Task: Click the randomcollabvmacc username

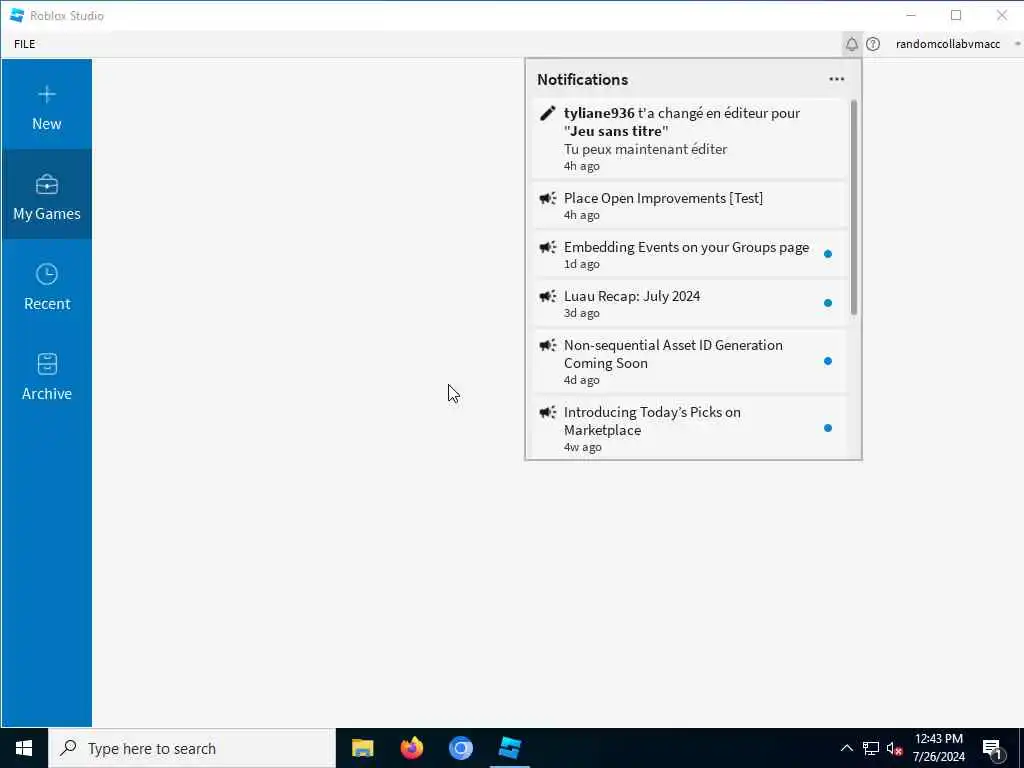Action: point(948,44)
